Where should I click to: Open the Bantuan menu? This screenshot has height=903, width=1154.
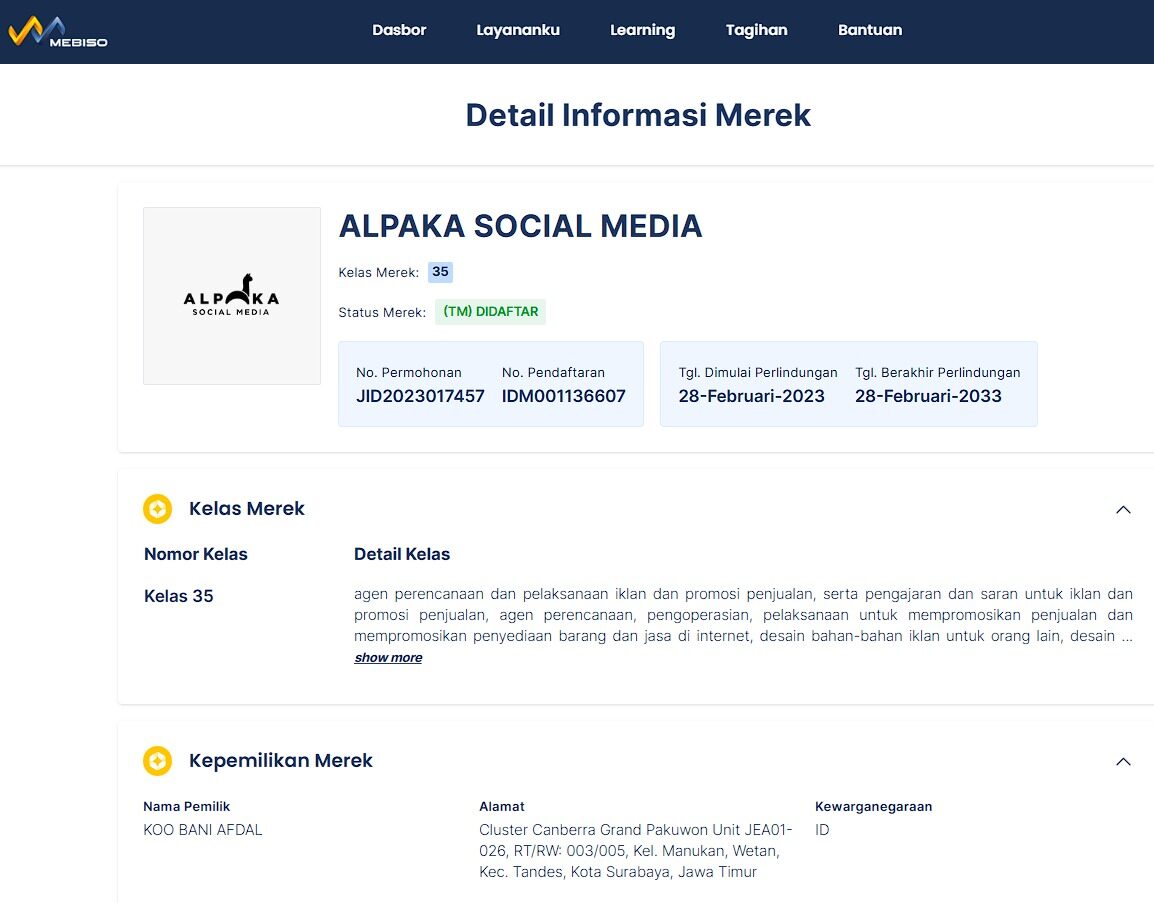click(x=870, y=30)
